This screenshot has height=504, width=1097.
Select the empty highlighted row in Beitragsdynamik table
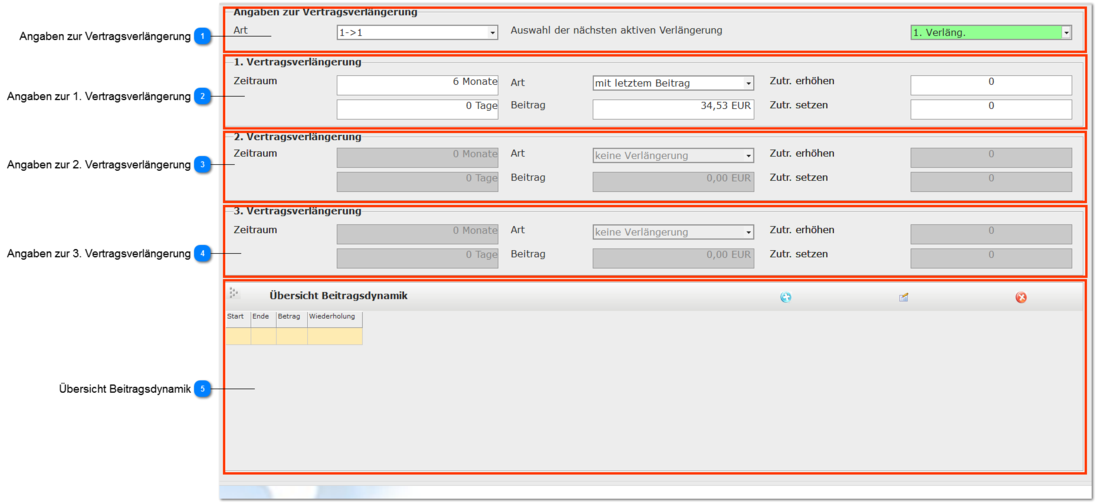pos(294,337)
